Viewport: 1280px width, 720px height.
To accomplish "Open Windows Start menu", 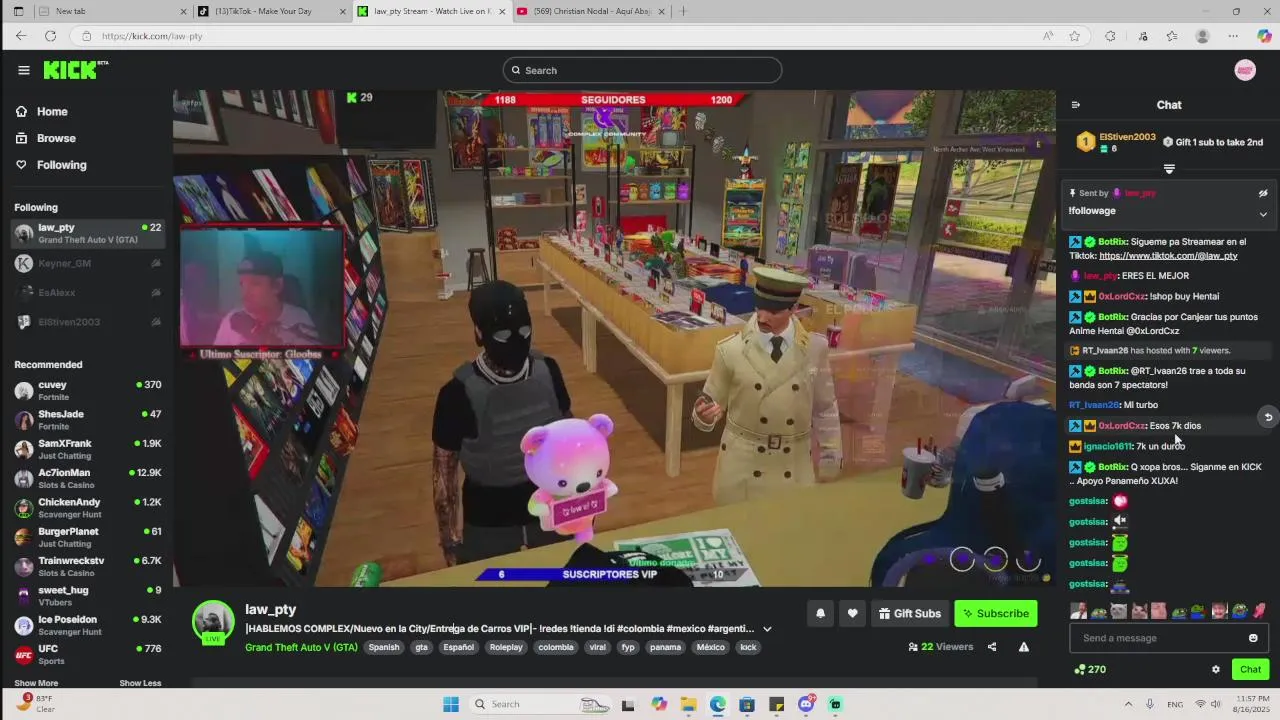I will click(451, 704).
